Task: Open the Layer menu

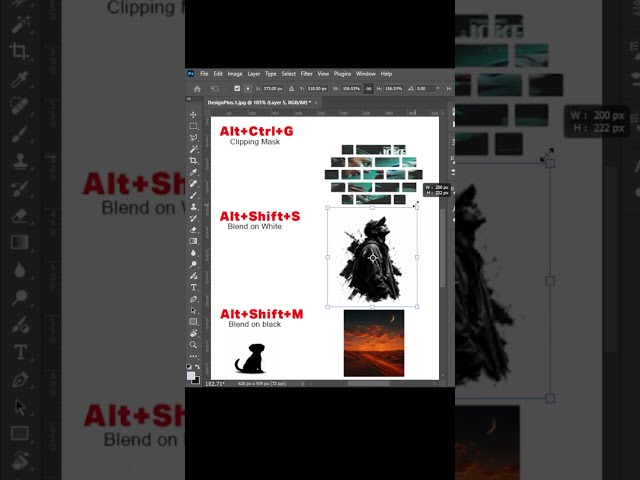Action: click(254, 74)
